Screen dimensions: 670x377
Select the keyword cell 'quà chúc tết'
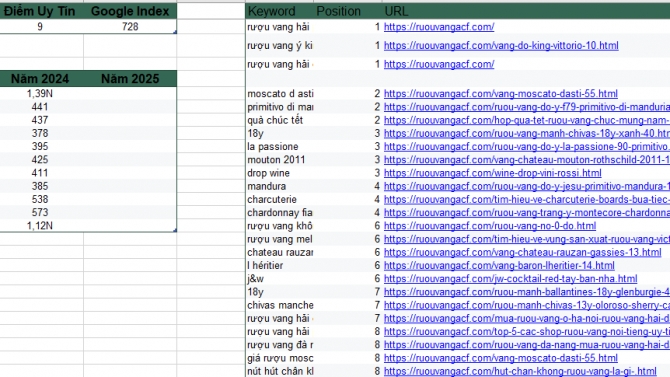280,120
